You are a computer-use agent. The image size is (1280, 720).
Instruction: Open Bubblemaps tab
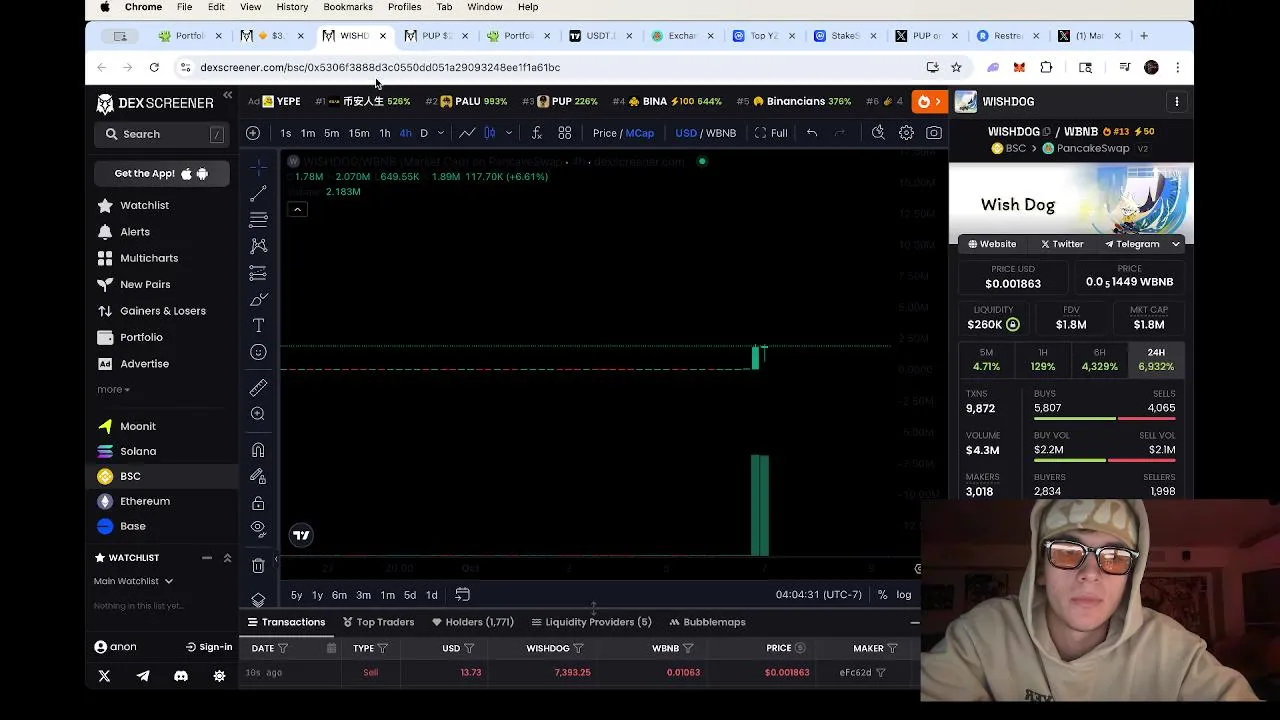[707, 622]
